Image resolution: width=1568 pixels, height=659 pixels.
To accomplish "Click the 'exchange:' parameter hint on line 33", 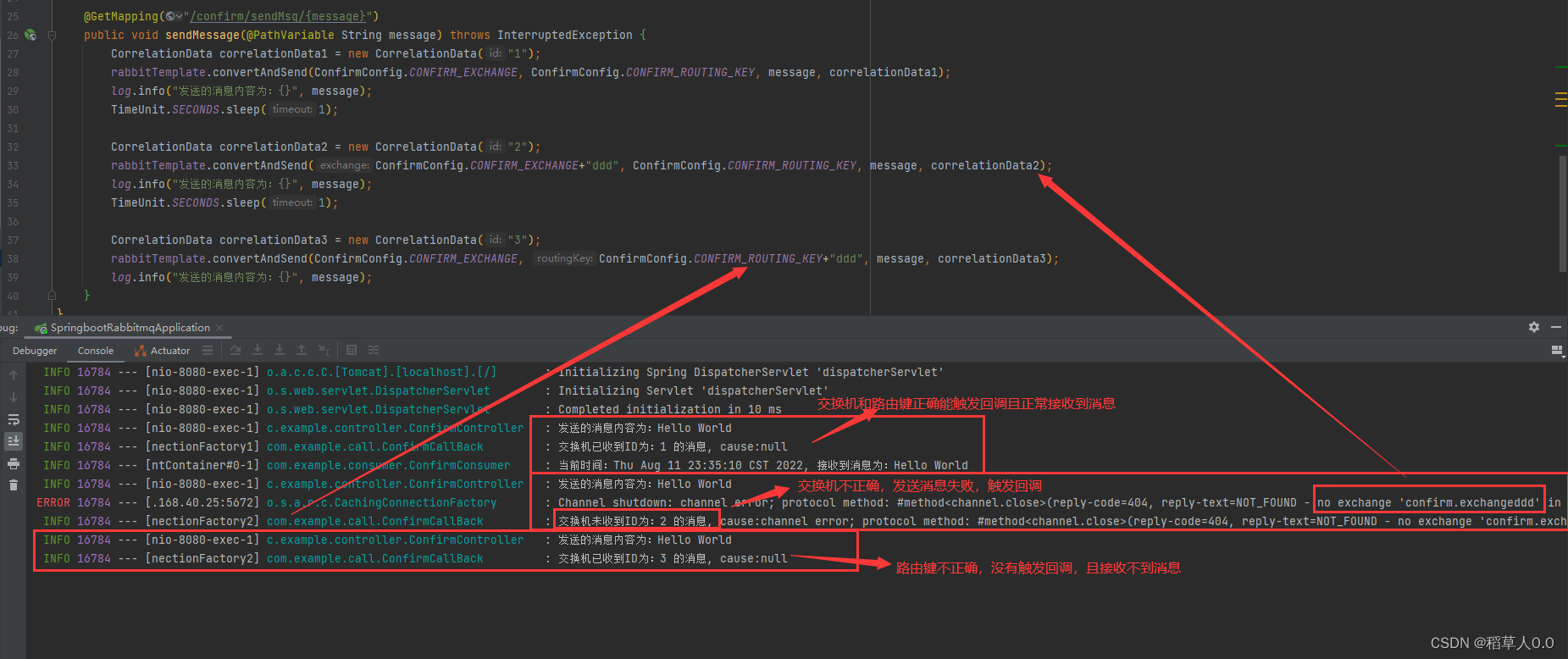I will (x=345, y=165).
